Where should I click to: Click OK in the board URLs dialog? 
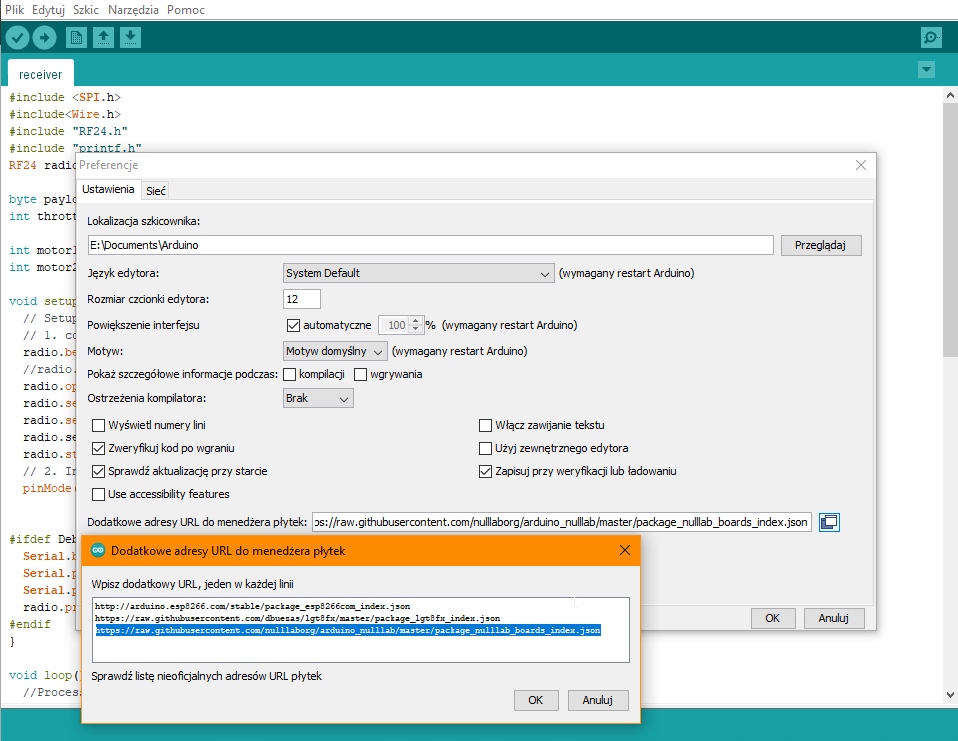535,700
